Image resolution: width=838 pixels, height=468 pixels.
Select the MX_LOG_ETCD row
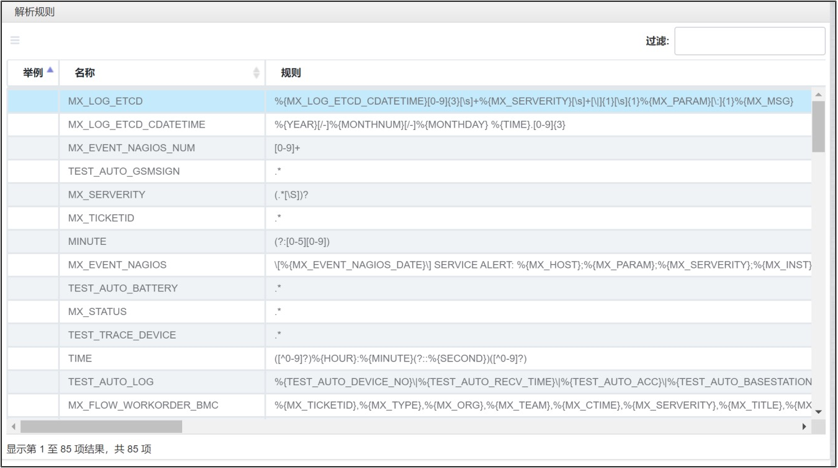click(105, 101)
